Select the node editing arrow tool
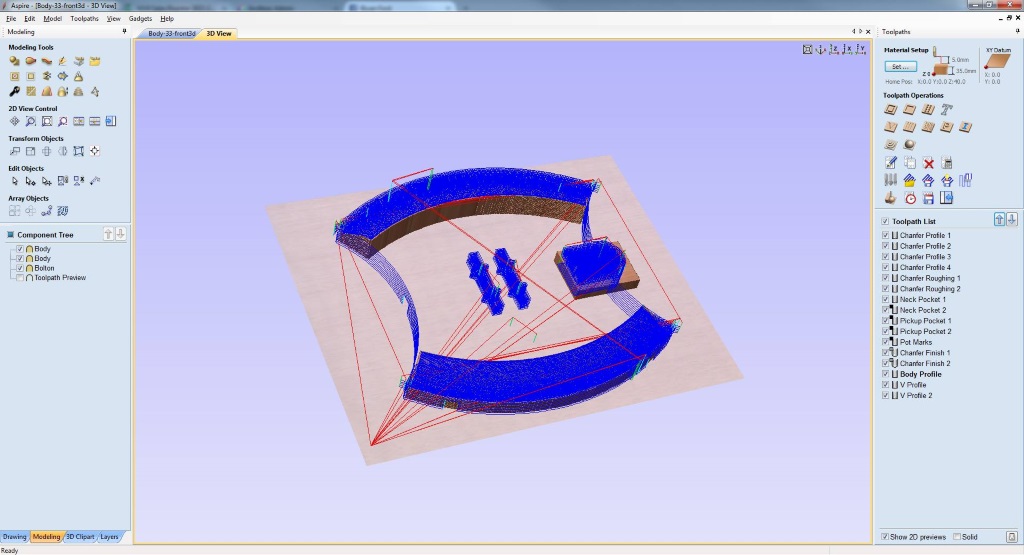 [x=30, y=181]
